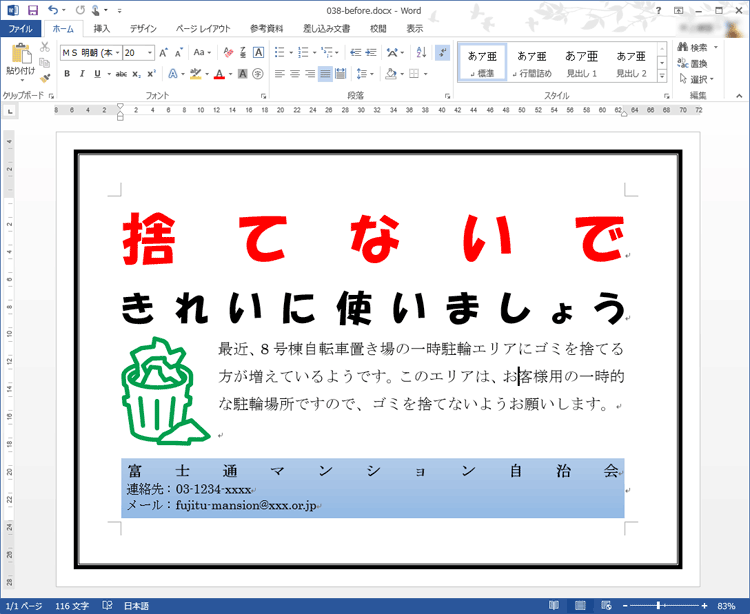Click the Decrease Indent icon
The height and width of the screenshot is (614, 750).
click(x=355, y=53)
